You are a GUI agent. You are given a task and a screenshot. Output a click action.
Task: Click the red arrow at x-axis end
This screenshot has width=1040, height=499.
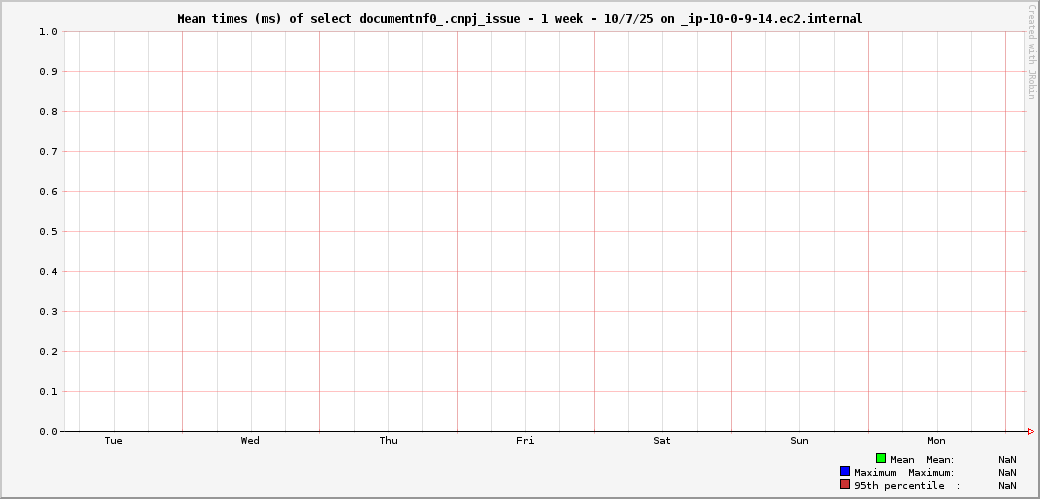point(1030,432)
